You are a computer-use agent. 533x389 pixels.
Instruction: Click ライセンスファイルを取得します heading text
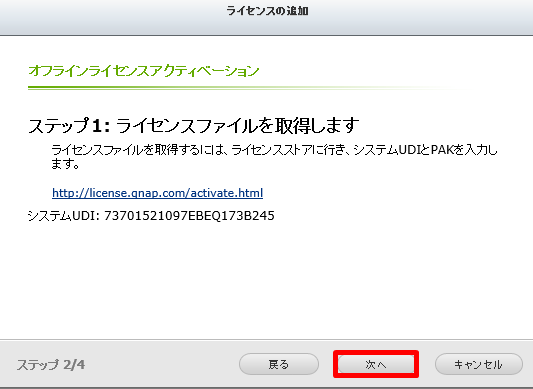[x=237, y=126]
